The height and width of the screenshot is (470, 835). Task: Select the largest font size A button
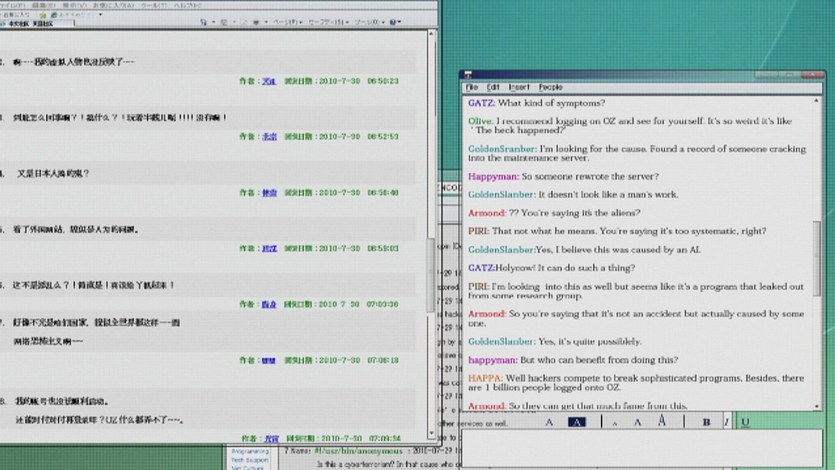[x=661, y=422]
